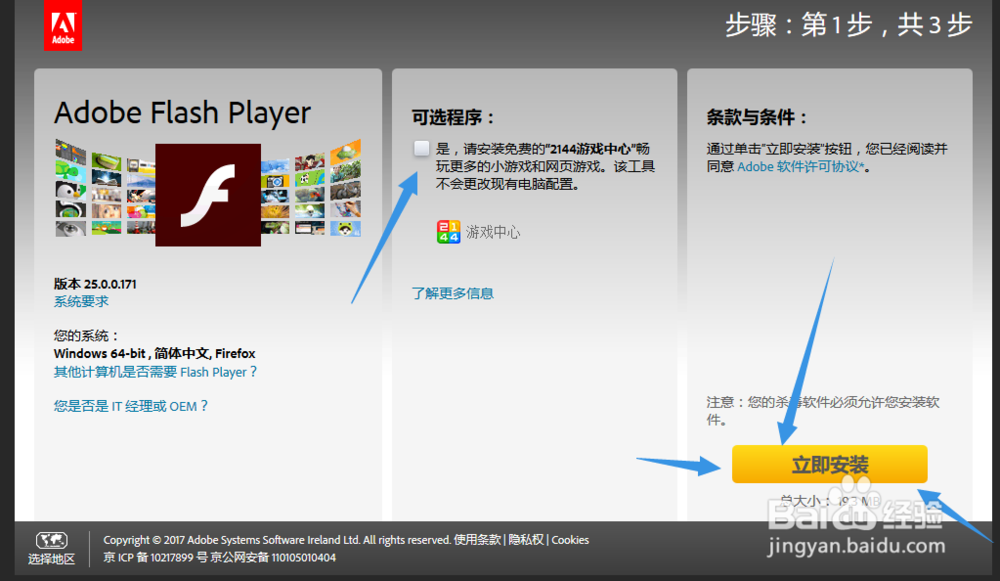Open 其他计算机是否需要 Flash Player link

click(x=156, y=372)
